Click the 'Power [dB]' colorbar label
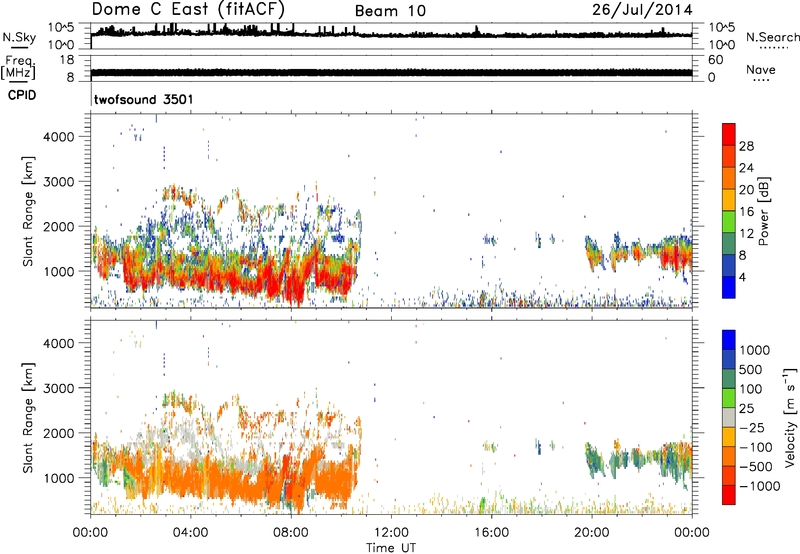Screen dimensions: 800x554 764,211
